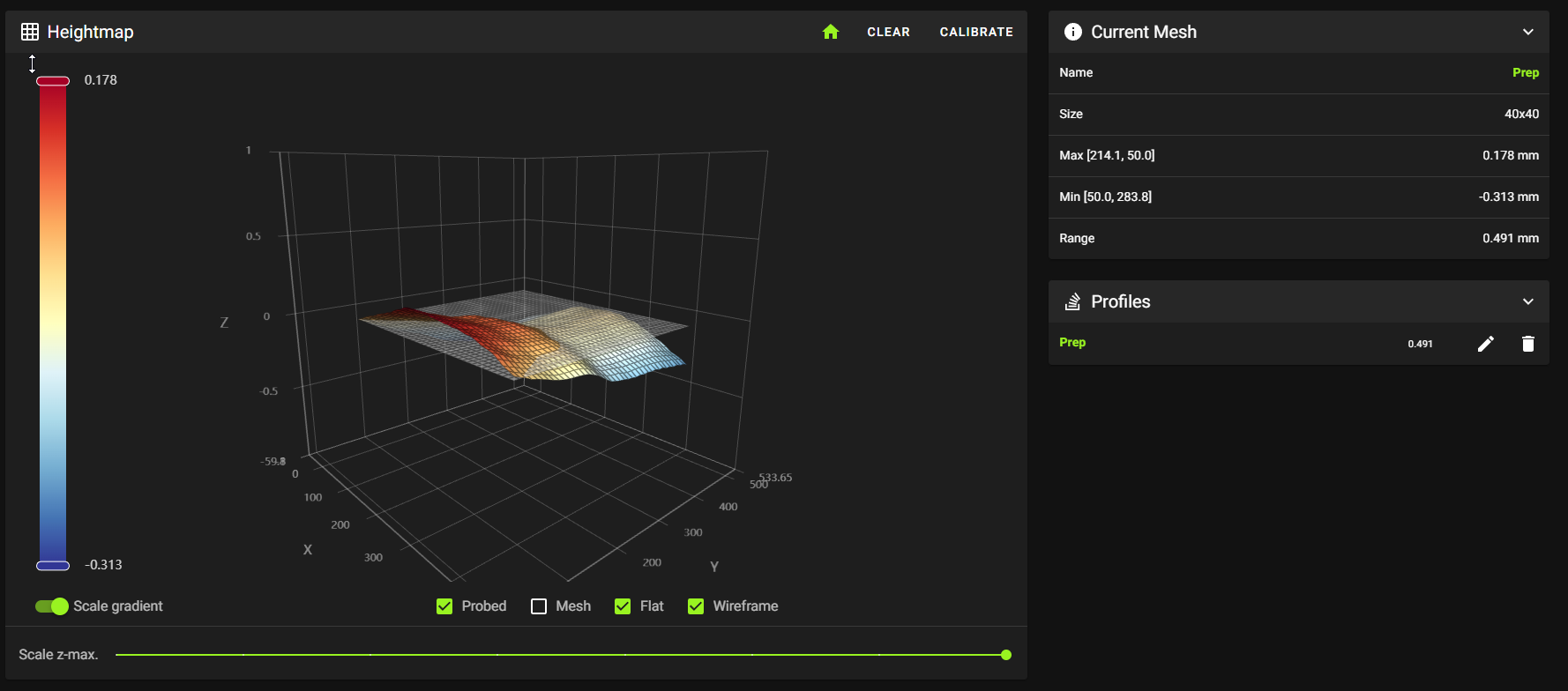This screenshot has width=1568, height=691.
Task: Enable the Mesh checkbox
Action: tap(539, 606)
